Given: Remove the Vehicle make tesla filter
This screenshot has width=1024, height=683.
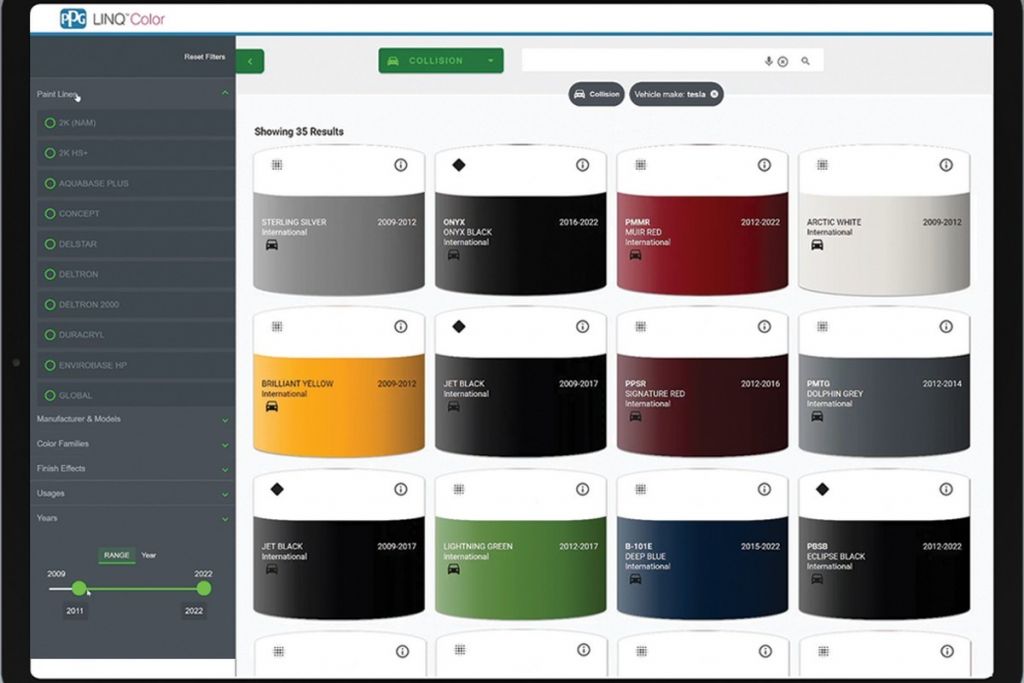Looking at the screenshot, I should (714, 94).
